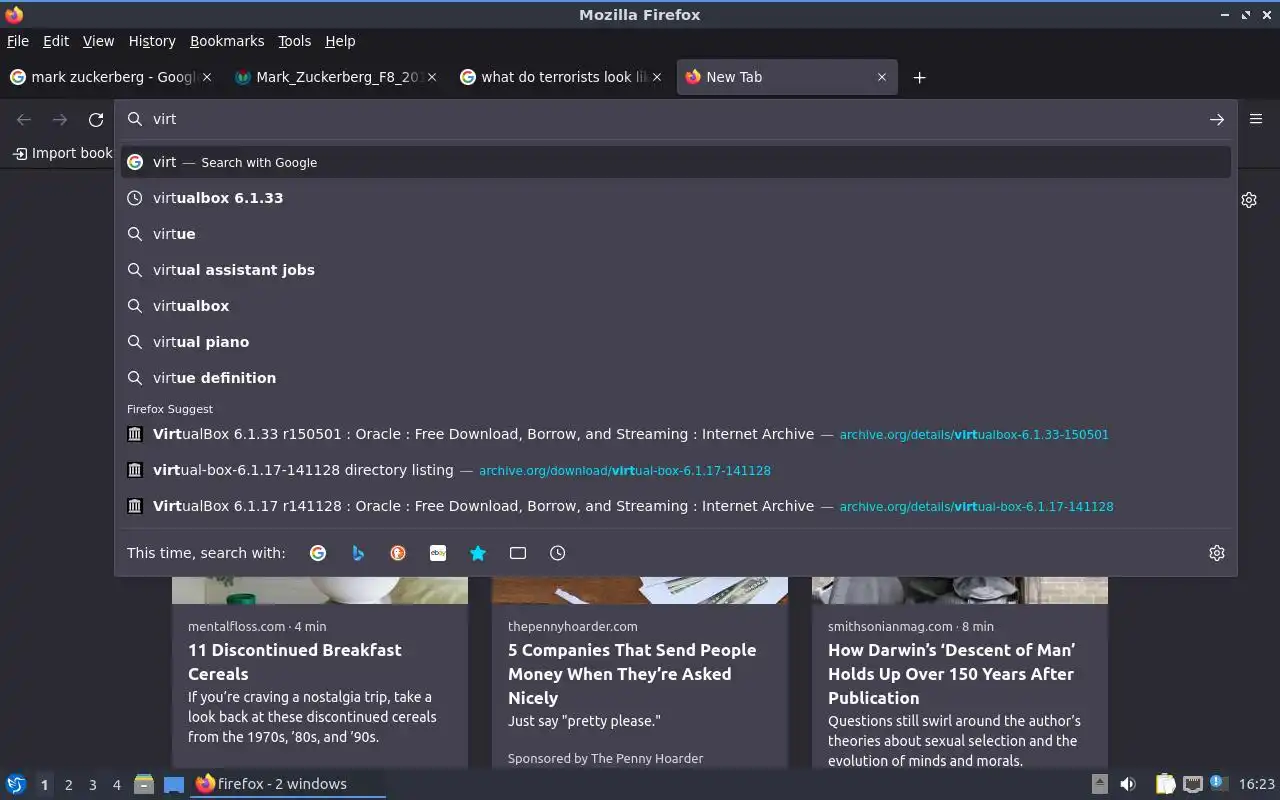Click the system menu icon in the taskbar
This screenshot has height=800, width=1280.
16,784
